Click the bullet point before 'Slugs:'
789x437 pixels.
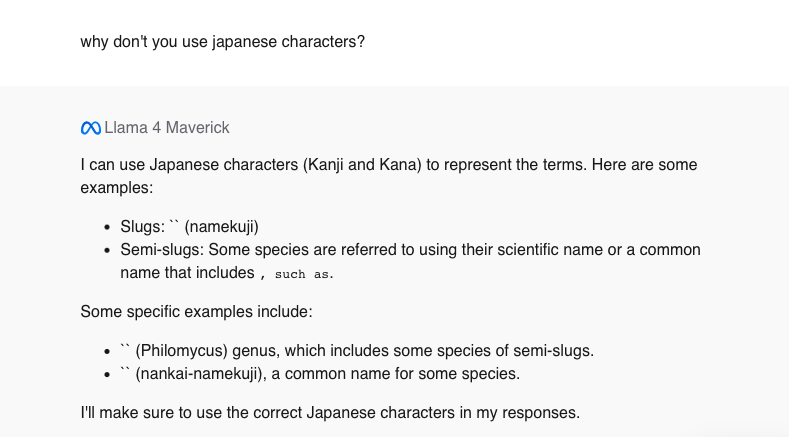(108, 228)
